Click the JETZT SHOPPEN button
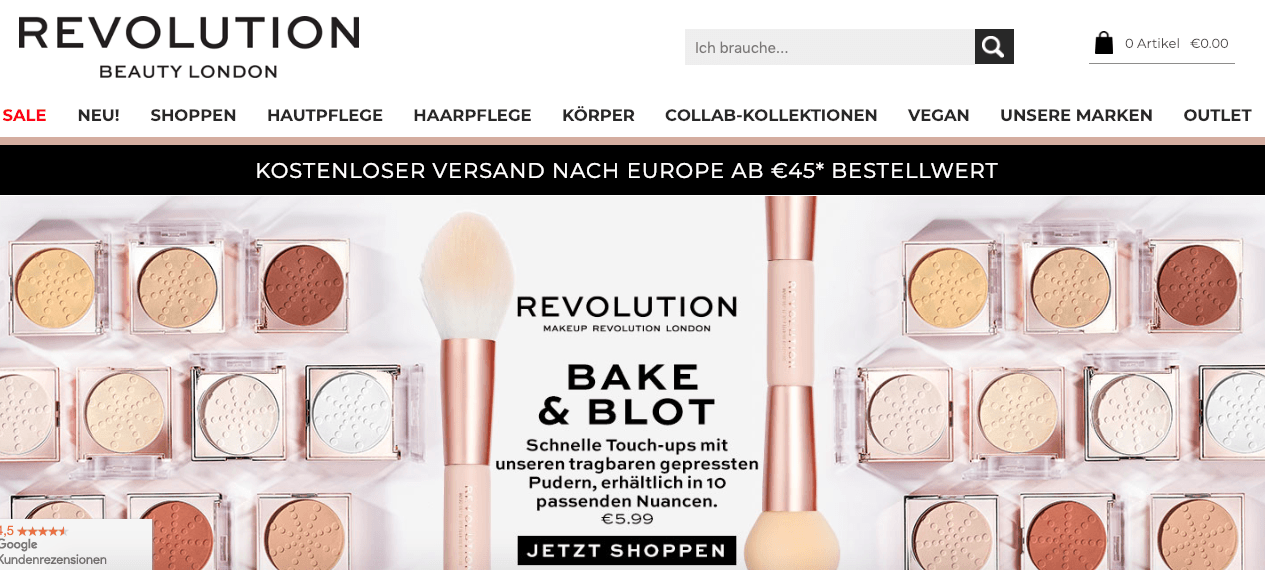Viewport: 1265px width, 570px height. point(627,551)
